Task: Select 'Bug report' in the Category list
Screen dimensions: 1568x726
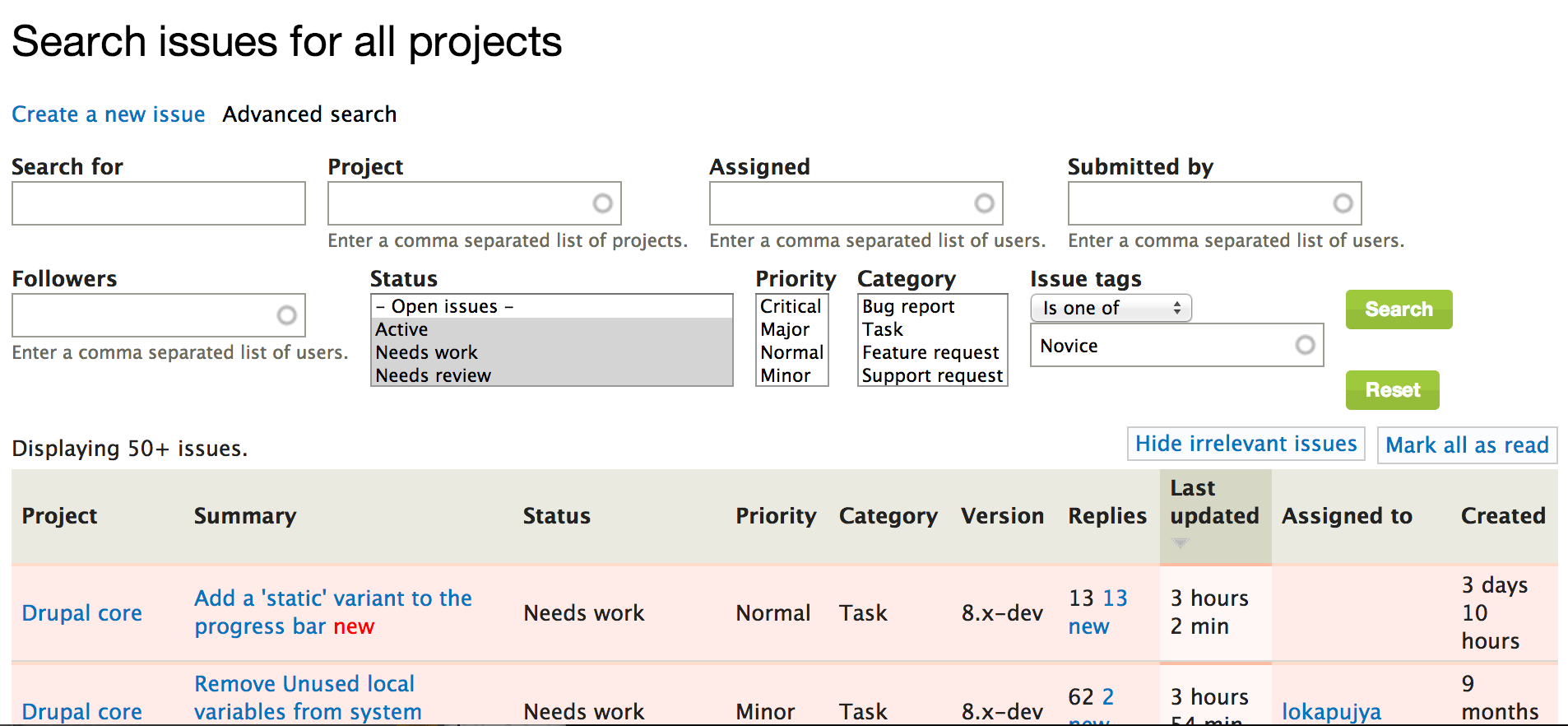Action: (932, 306)
